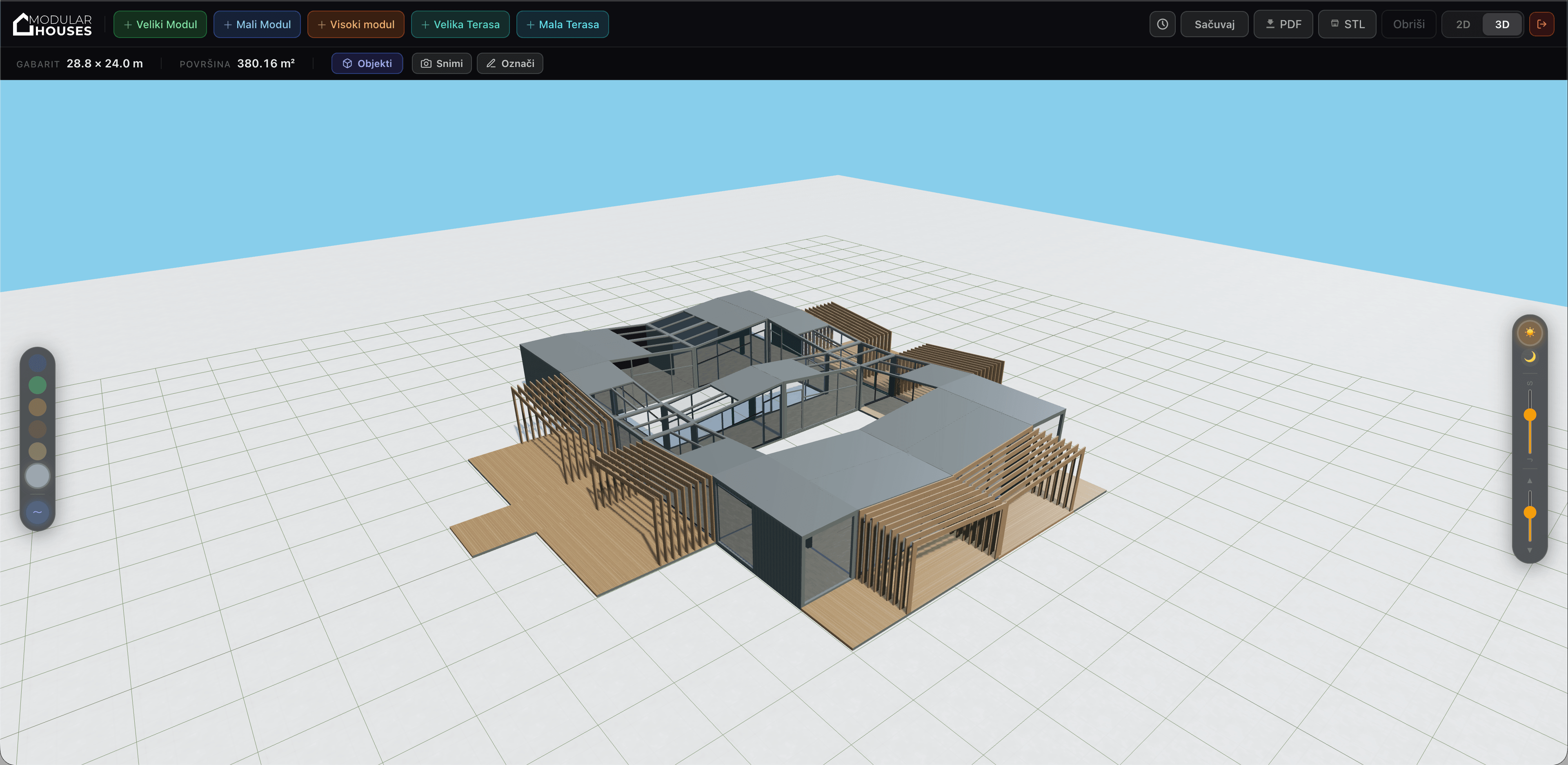This screenshot has width=1568, height=765.
Task: Add a Mala Terasa
Action: click(x=563, y=25)
